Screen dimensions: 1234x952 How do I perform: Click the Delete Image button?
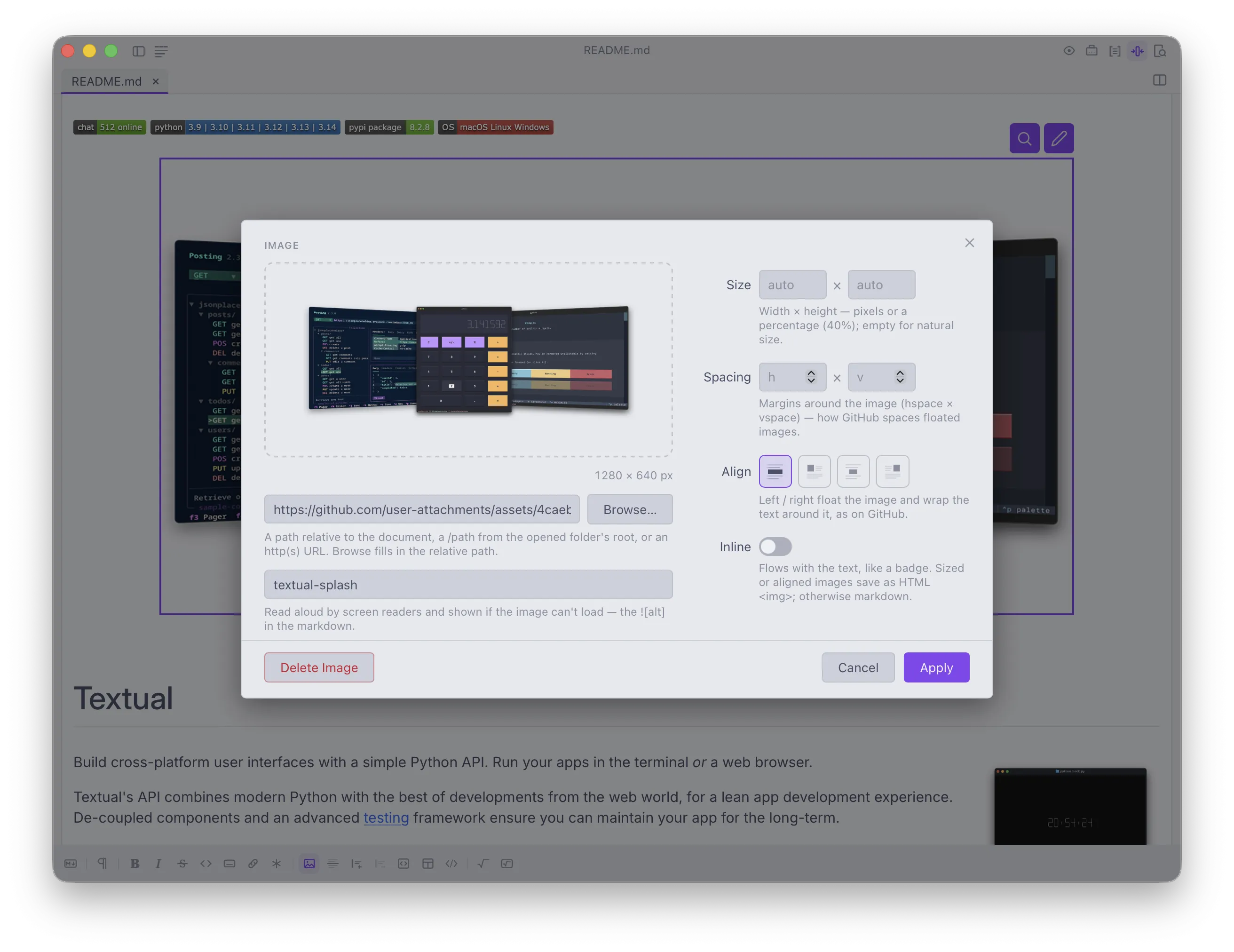click(x=319, y=667)
